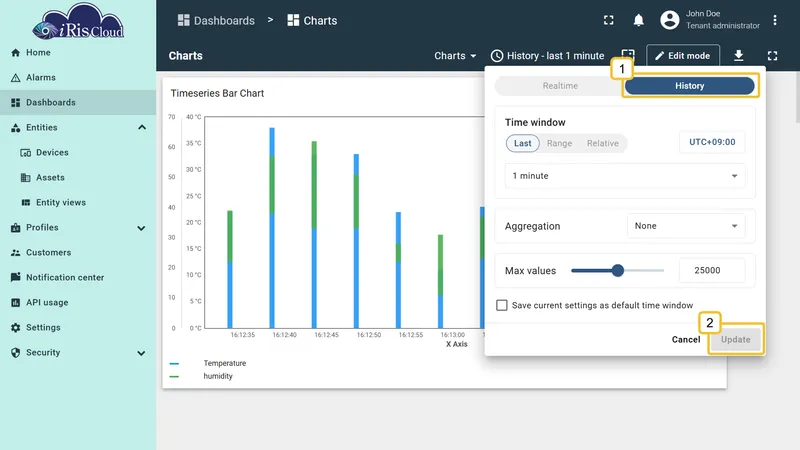Click the John Doe profile name
800x450 pixels.
pos(703,14)
